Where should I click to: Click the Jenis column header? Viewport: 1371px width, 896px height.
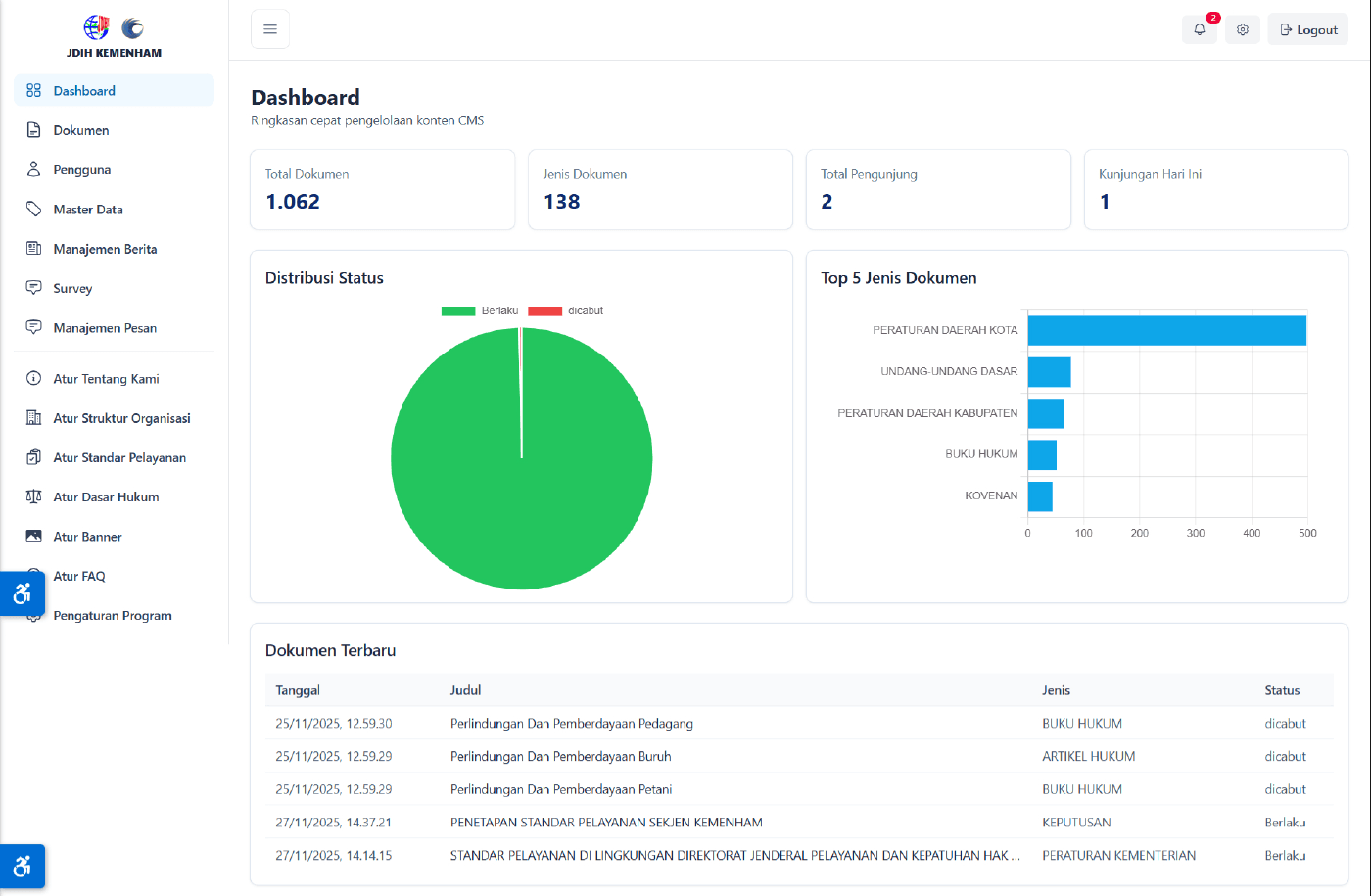click(1056, 690)
